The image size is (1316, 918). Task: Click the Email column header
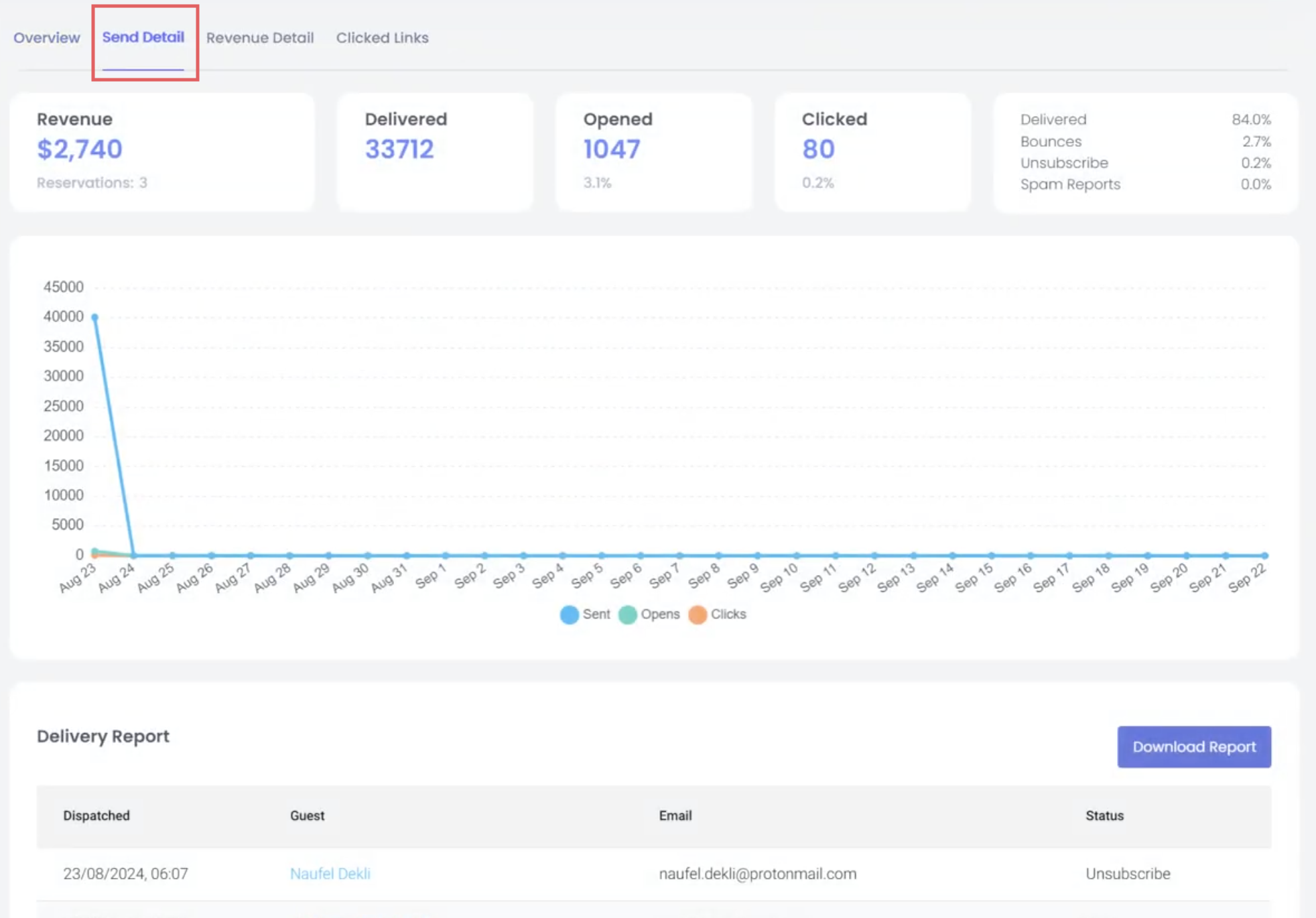point(675,815)
